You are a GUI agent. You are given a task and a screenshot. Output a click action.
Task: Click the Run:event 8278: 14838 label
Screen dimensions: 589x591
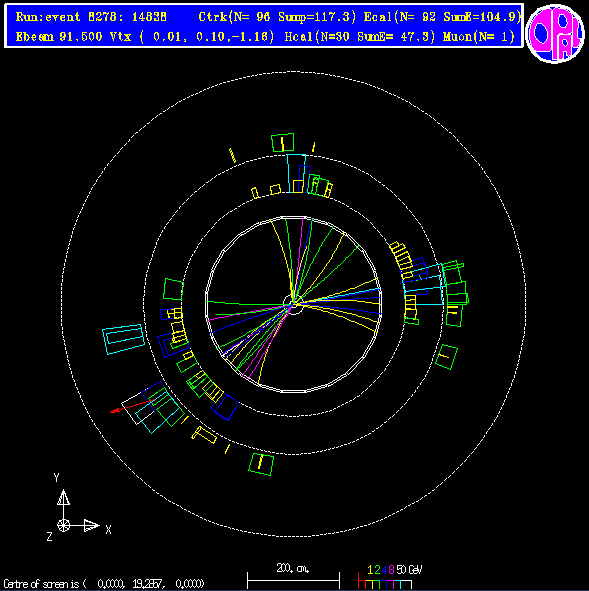click(91, 17)
